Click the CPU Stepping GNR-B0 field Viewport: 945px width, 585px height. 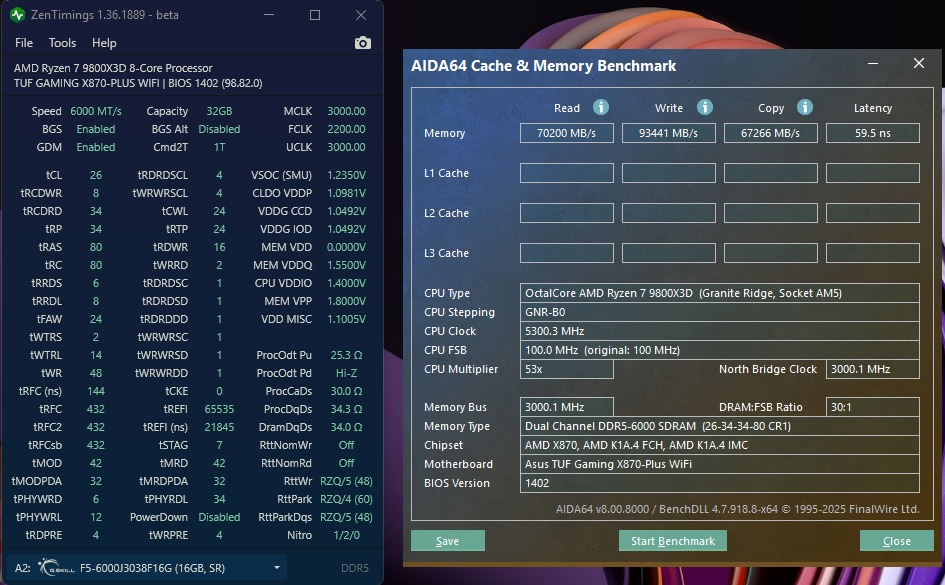pyautogui.click(x=720, y=312)
